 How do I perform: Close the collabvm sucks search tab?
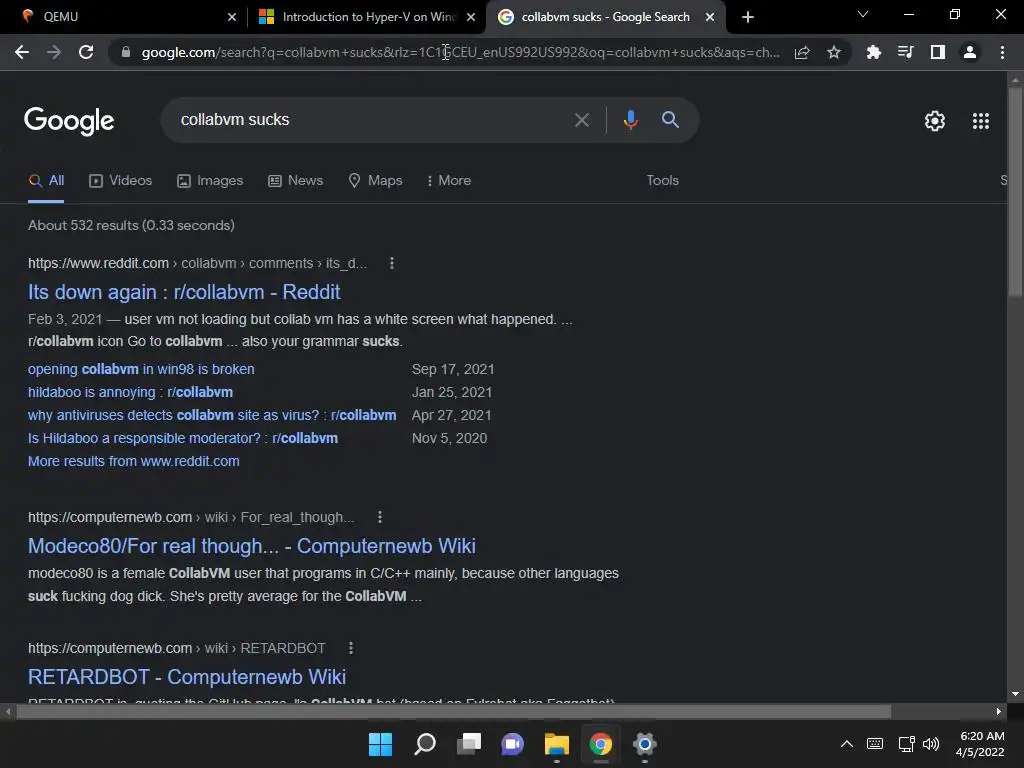click(x=710, y=17)
